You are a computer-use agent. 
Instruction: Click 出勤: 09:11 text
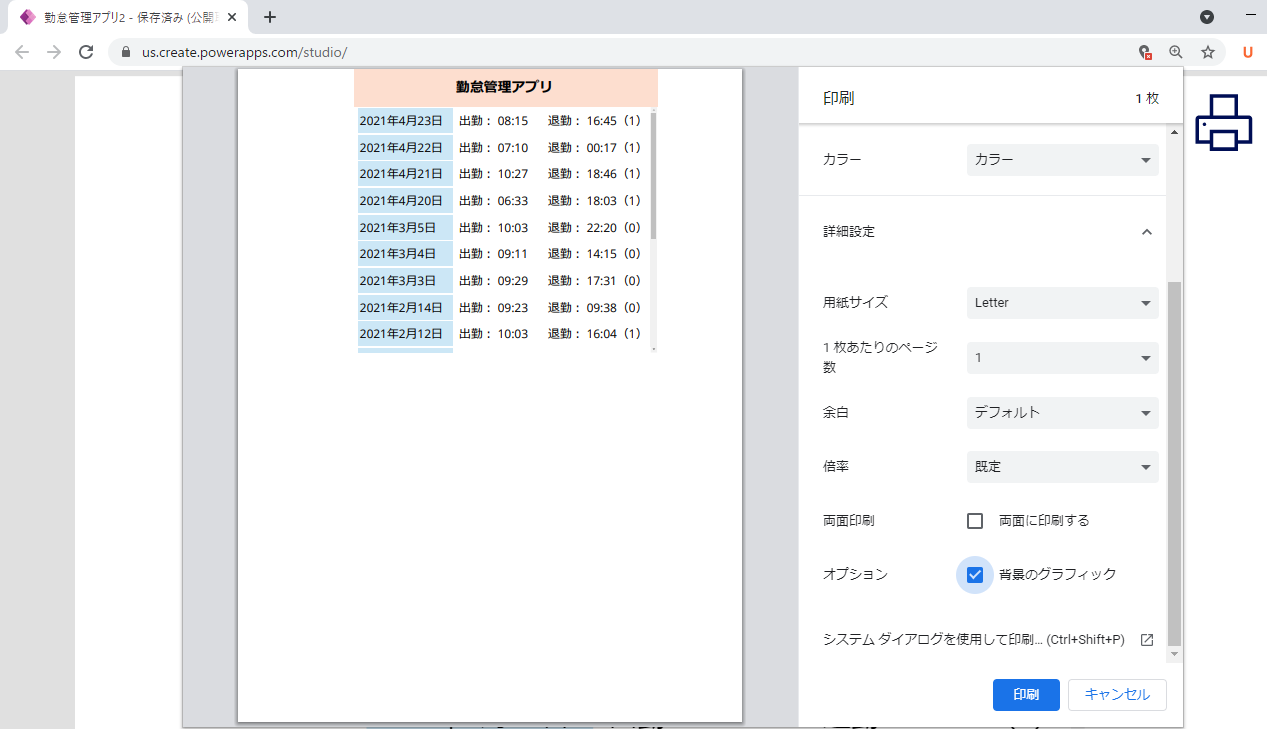point(493,254)
